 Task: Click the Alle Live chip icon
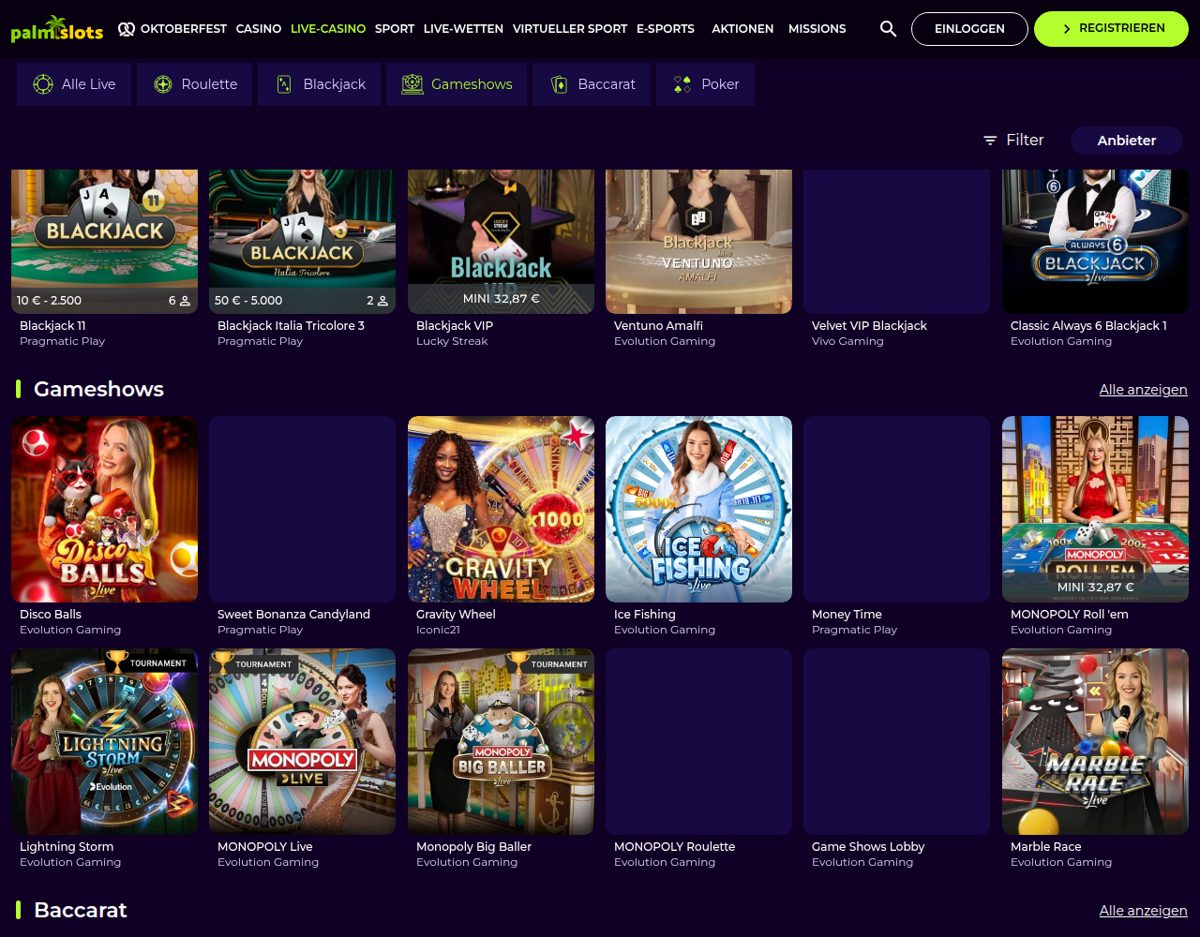tap(43, 84)
